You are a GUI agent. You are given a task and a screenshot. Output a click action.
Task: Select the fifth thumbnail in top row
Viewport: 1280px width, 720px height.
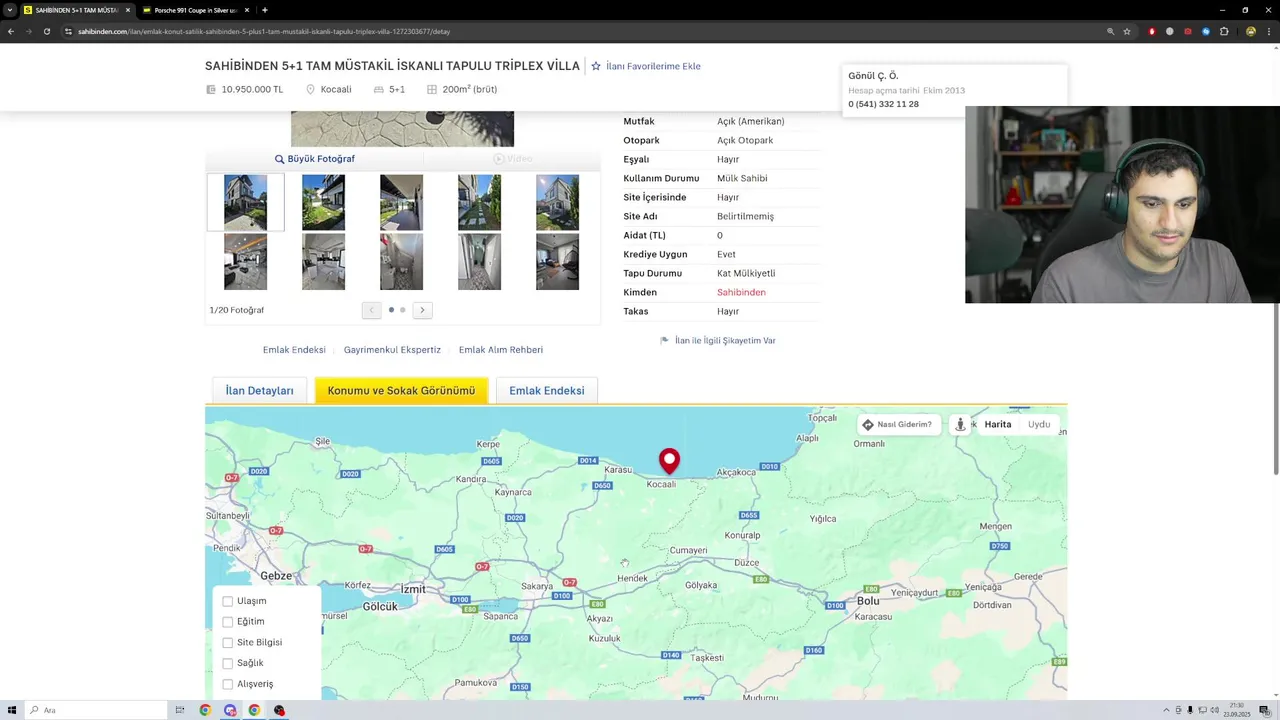point(557,203)
